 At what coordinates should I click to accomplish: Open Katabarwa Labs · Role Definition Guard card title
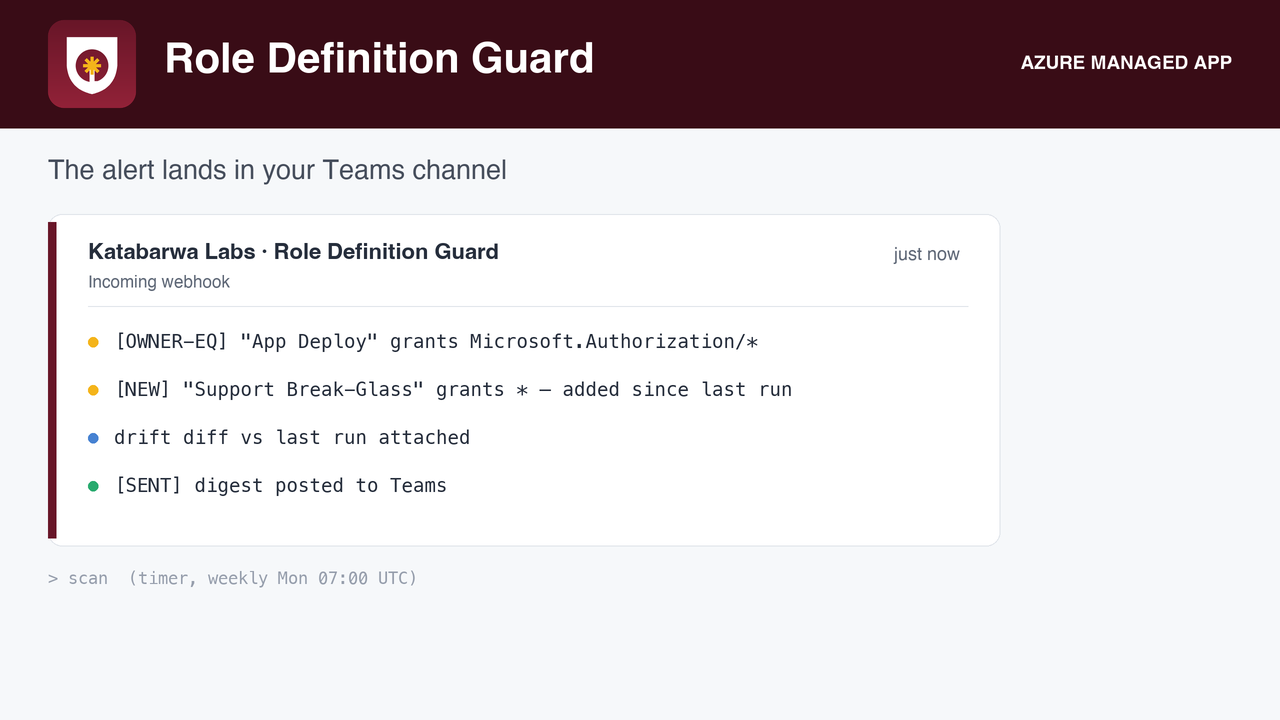coord(293,252)
